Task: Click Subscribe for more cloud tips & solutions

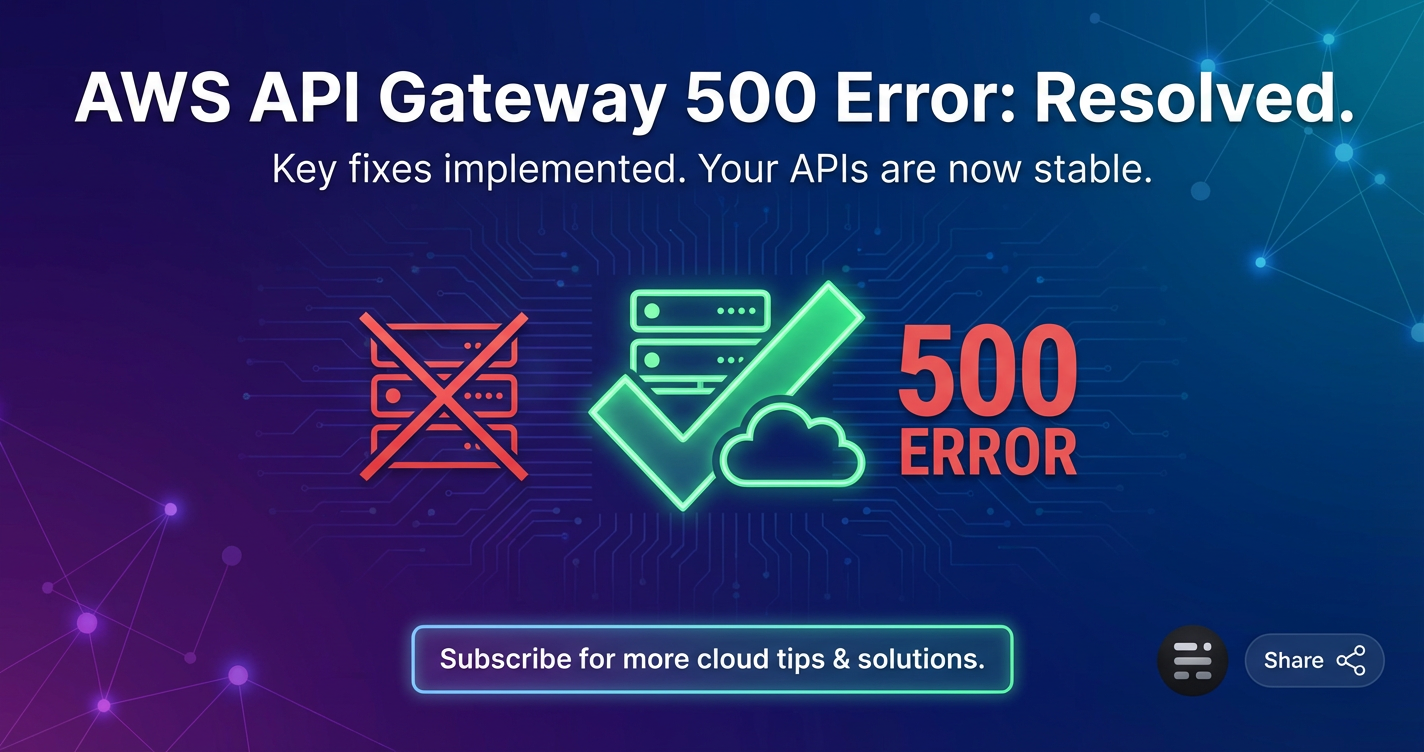Action: point(712,659)
